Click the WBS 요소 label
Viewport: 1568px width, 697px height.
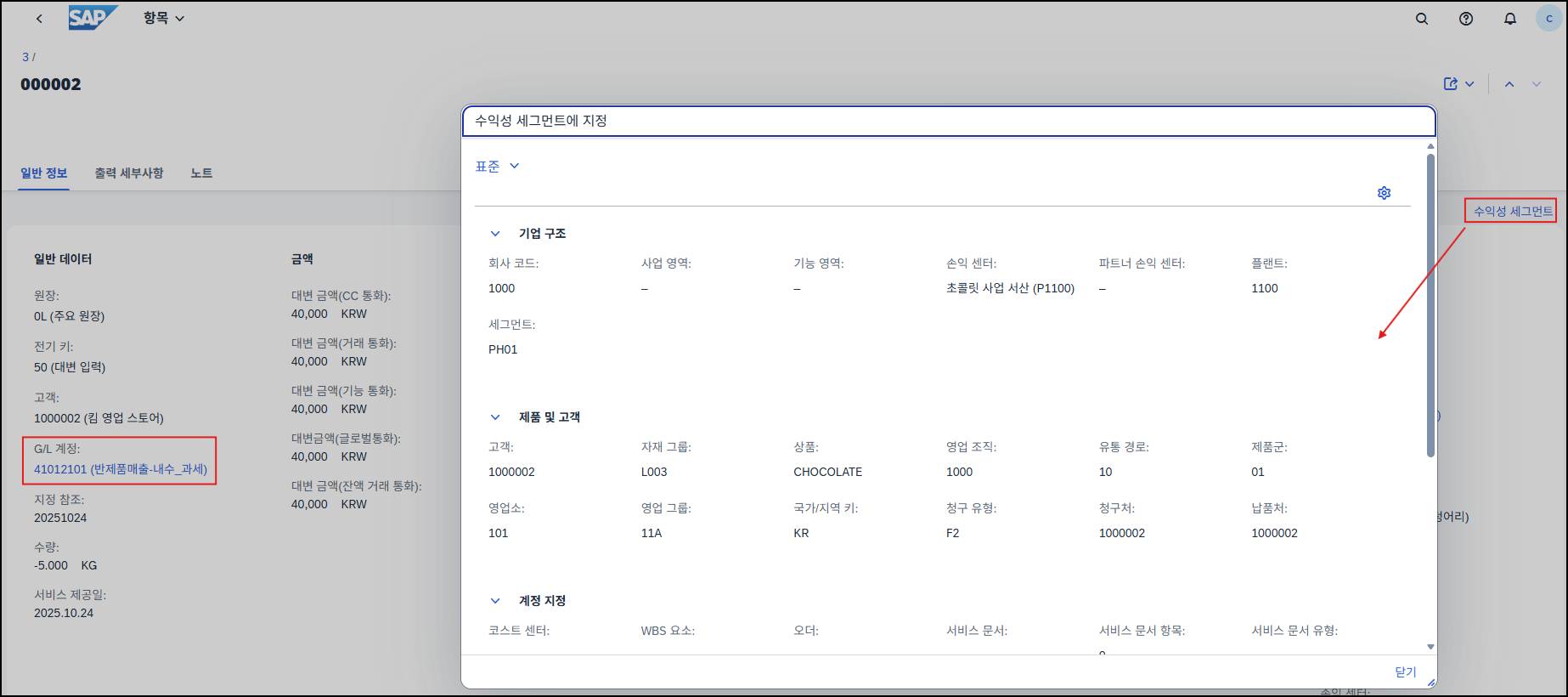[x=668, y=631]
